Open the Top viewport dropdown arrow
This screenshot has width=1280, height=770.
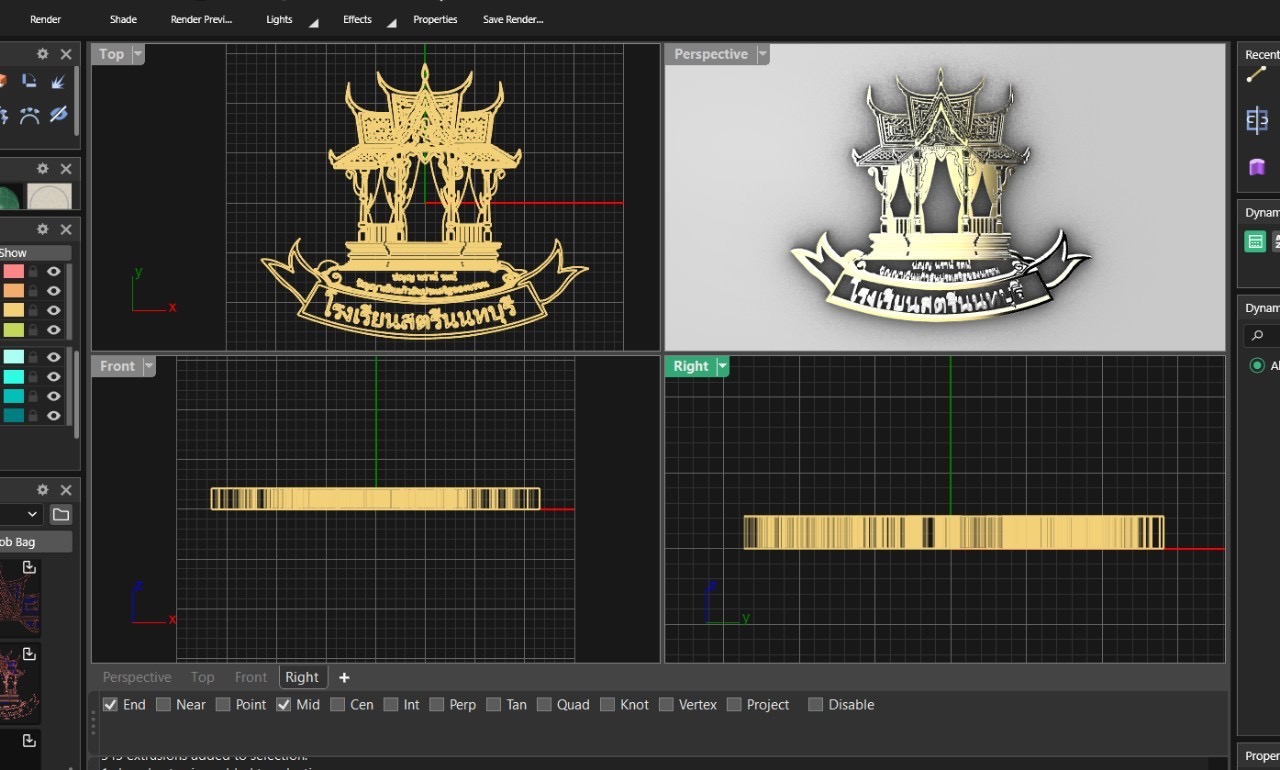tap(138, 54)
